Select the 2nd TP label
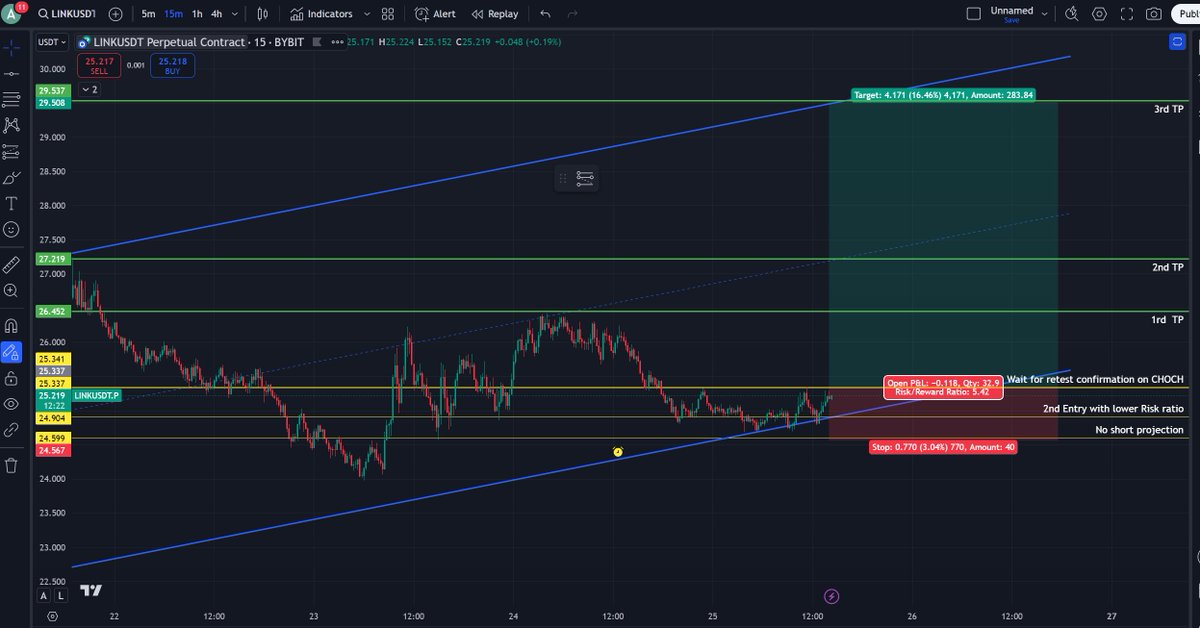 pyautogui.click(x=1168, y=267)
